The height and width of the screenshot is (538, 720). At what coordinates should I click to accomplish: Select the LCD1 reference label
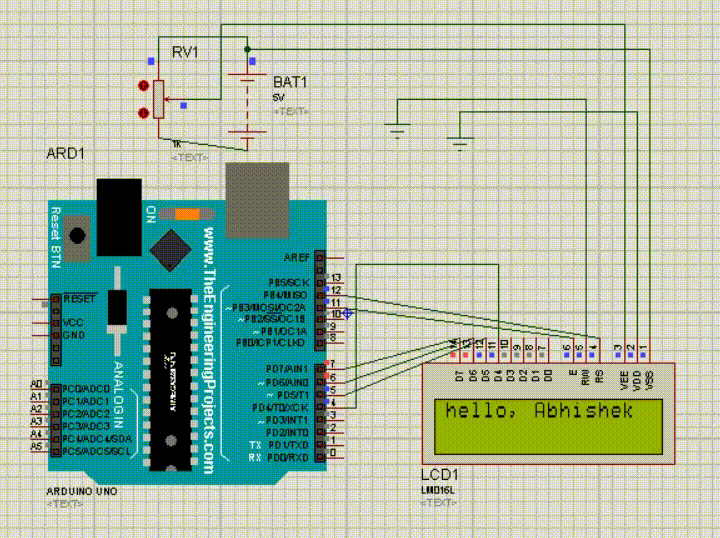[x=439, y=475]
